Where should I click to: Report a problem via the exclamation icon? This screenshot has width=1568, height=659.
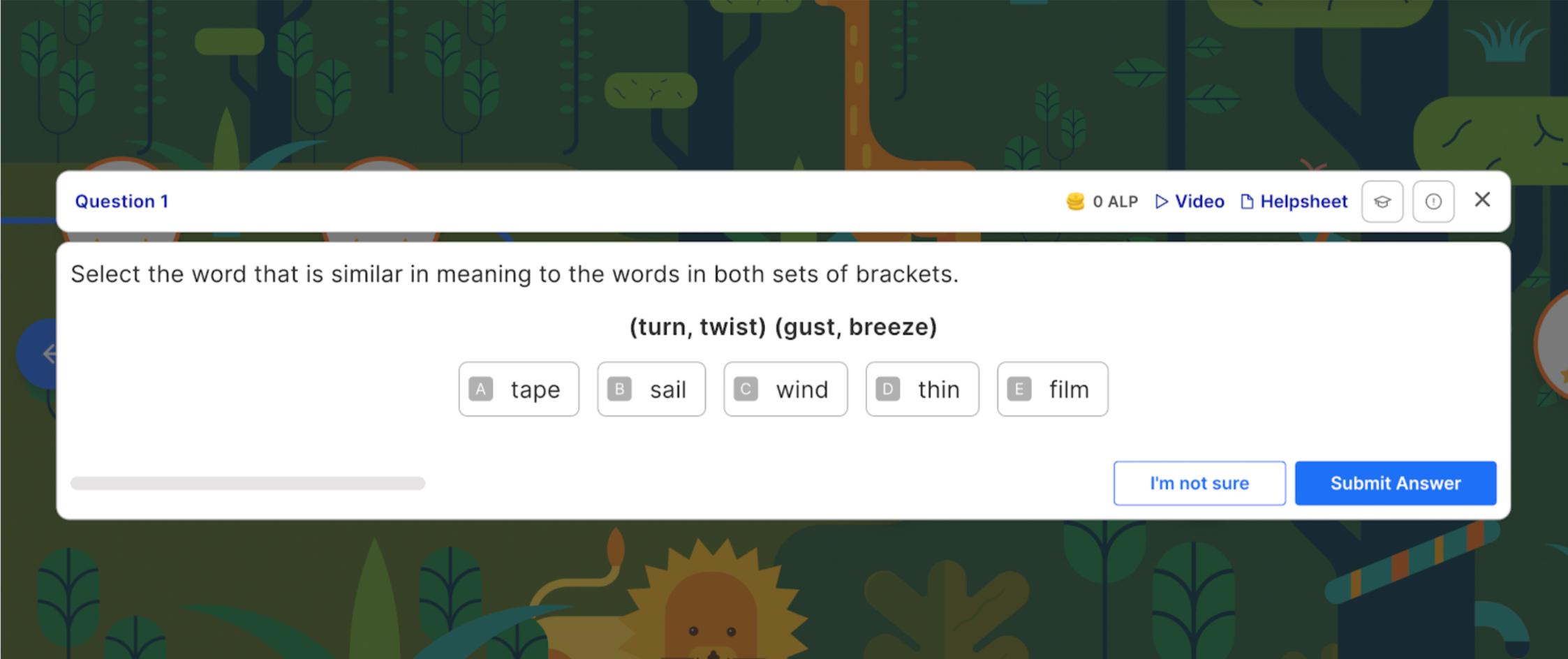(x=1433, y=201)
